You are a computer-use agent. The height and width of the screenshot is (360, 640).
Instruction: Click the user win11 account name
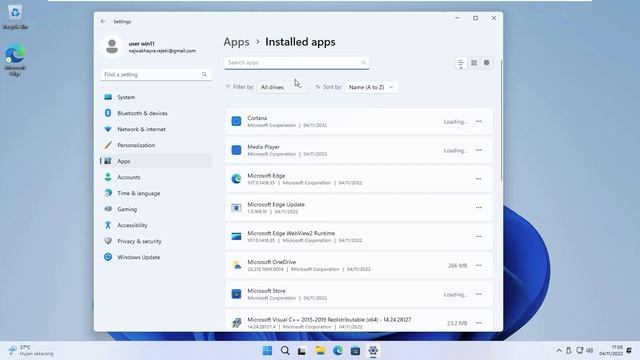[142, 44]
